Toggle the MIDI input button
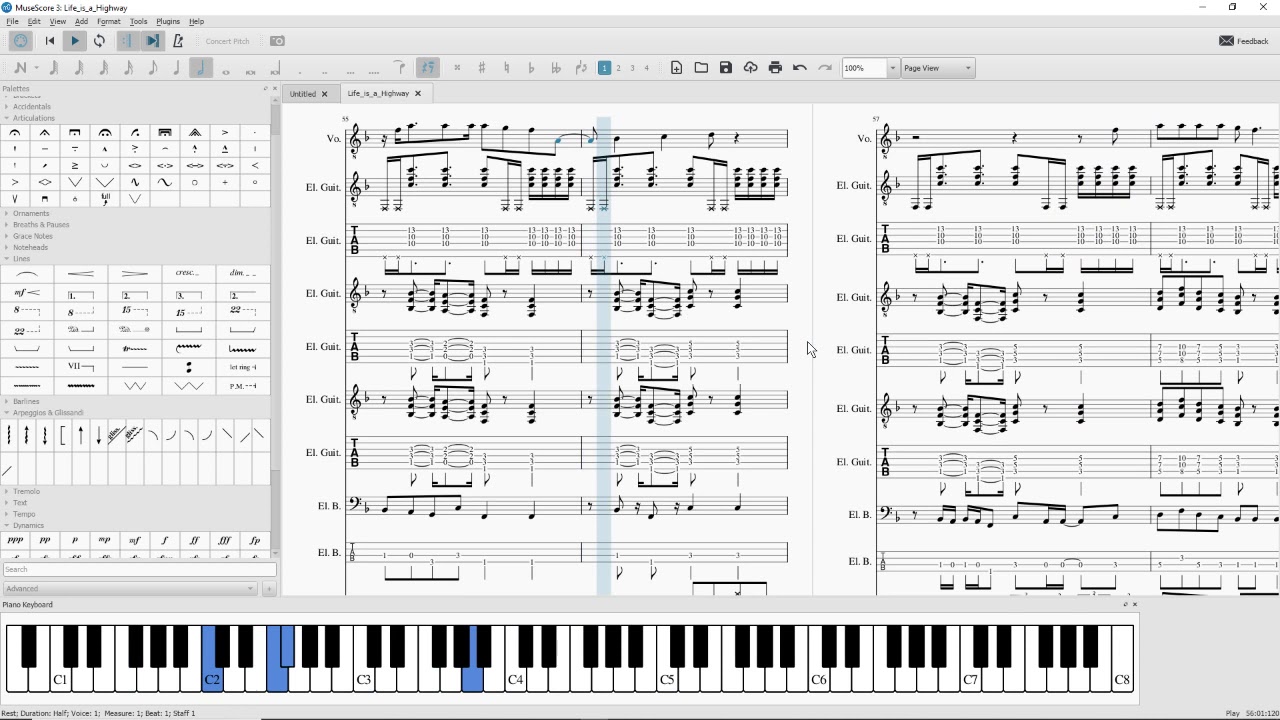1280x720 pixels. pos(20,41)
